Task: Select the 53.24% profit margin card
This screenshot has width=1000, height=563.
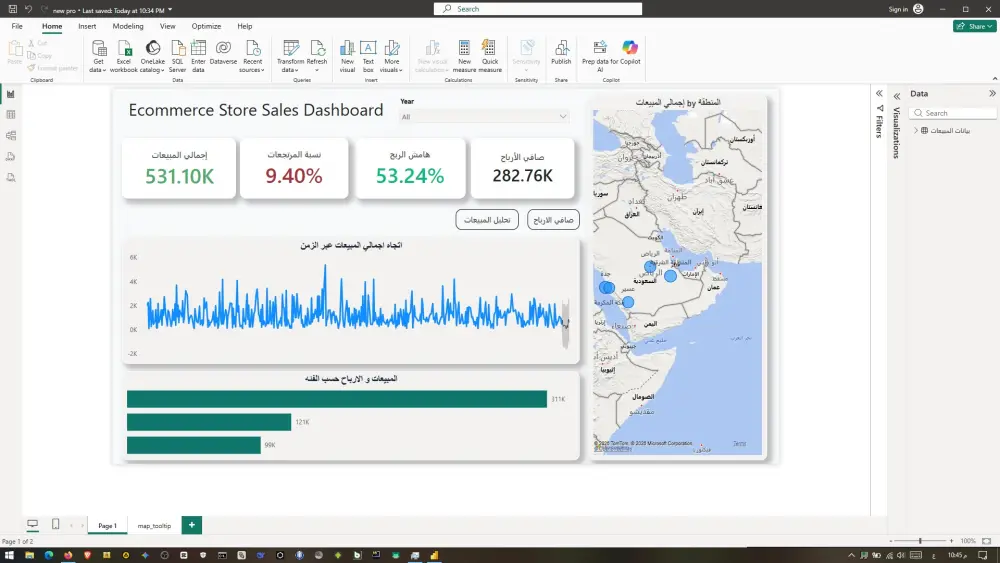Action: click(x=410, y=168)
